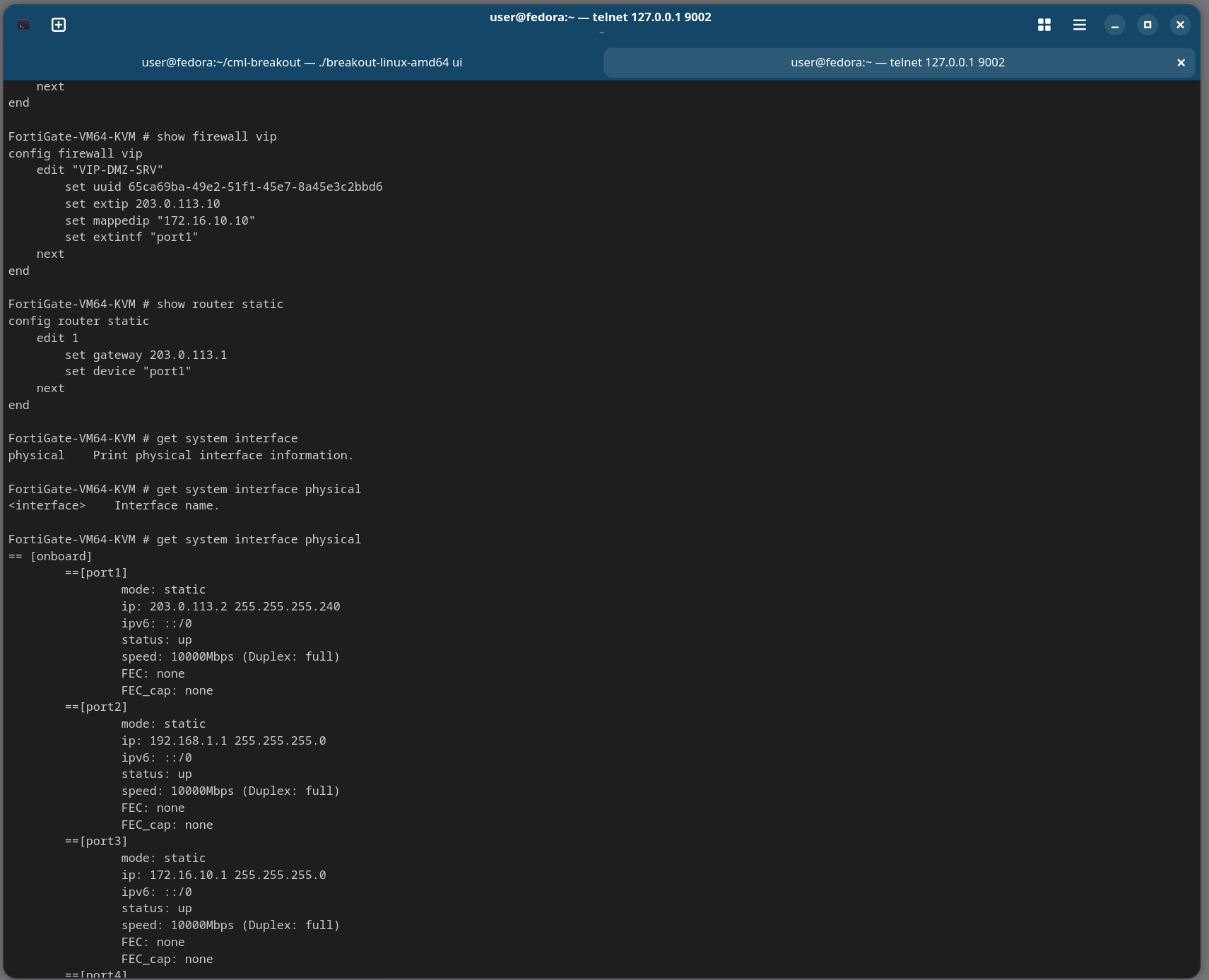Click 'config firewall vip' line
The width and height of the screenshot is (1209, 980).
point(75,153)
